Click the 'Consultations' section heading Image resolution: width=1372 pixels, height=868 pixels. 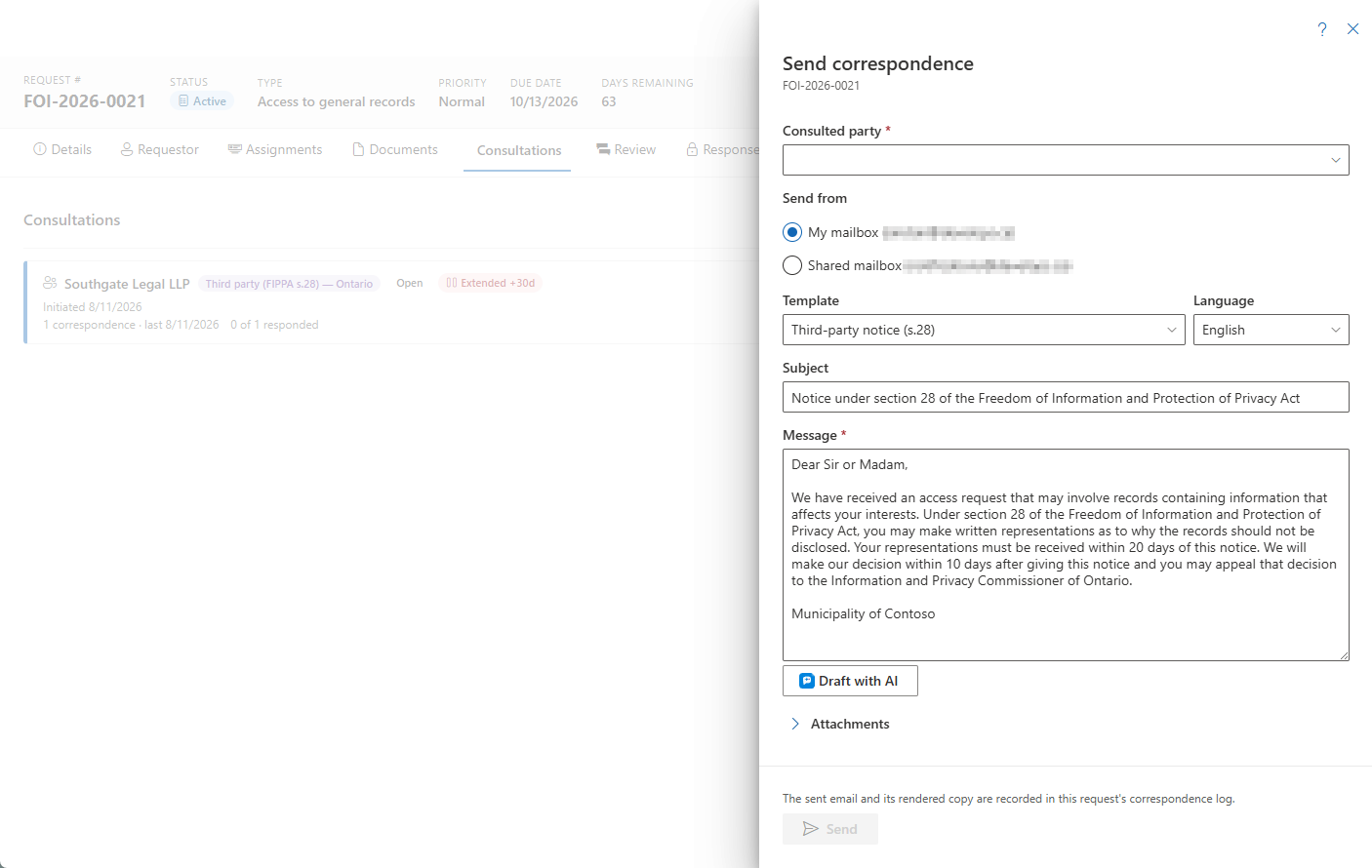click(72, 220)
